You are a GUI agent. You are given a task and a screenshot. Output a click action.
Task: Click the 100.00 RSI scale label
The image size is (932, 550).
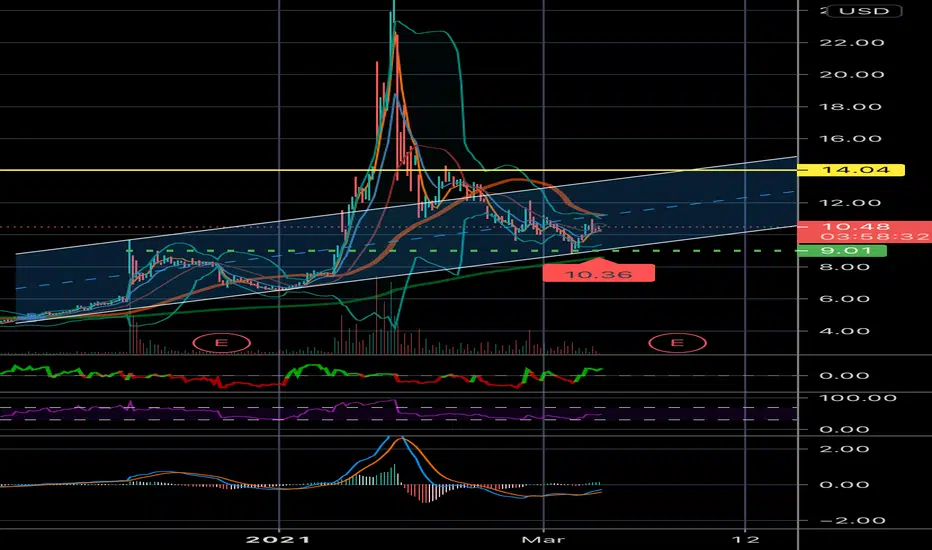(x=858, y=398)
